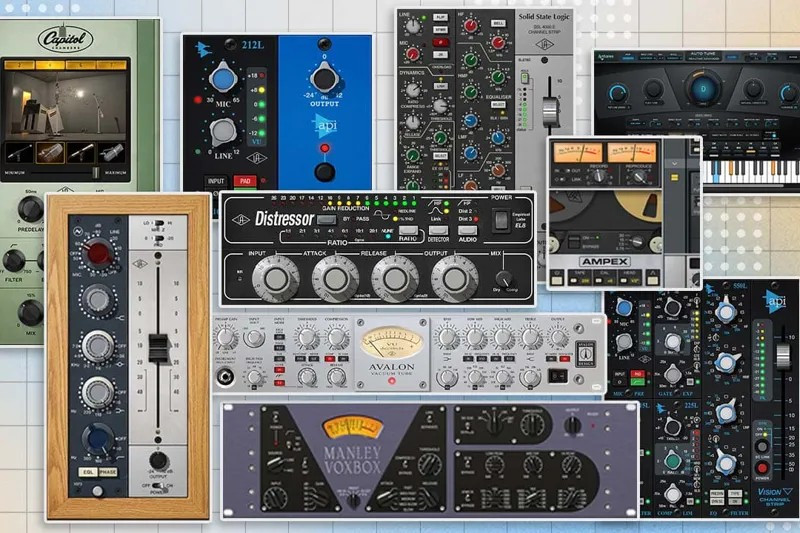
Task: Expand the chevron dropdown beside the Ampex meters
Action: coord(674,164)
